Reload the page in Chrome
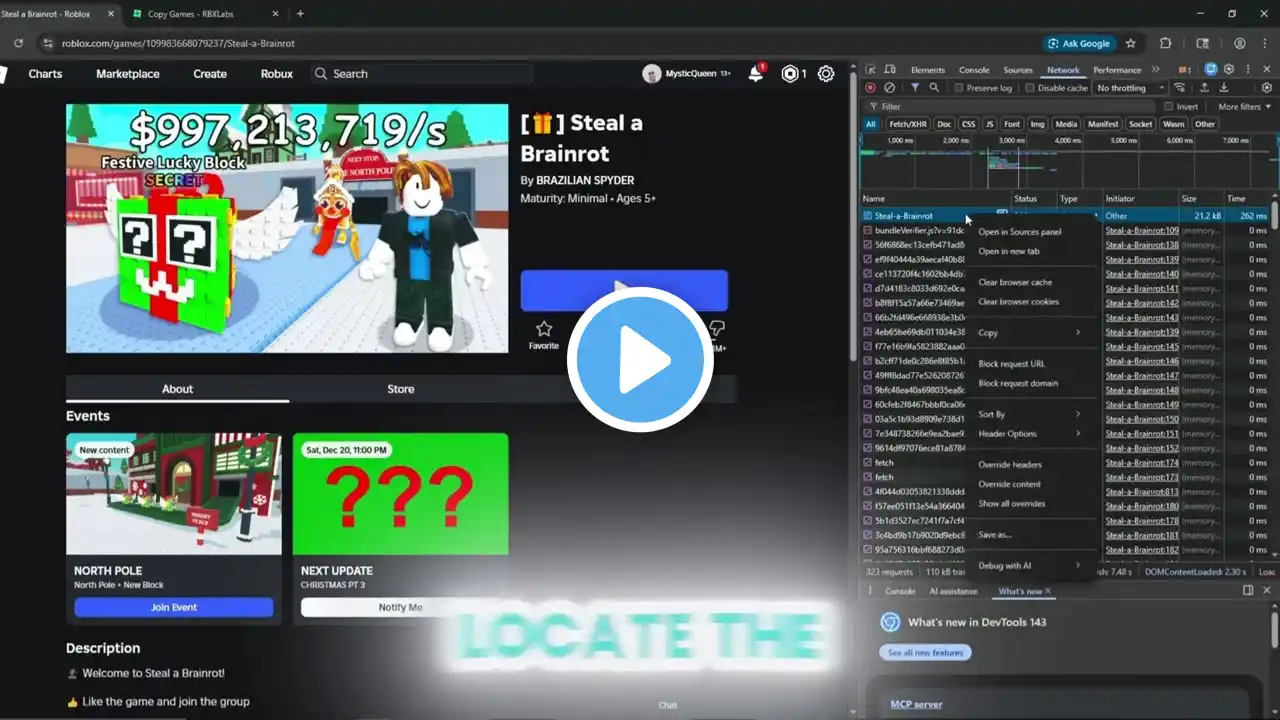 18,43
